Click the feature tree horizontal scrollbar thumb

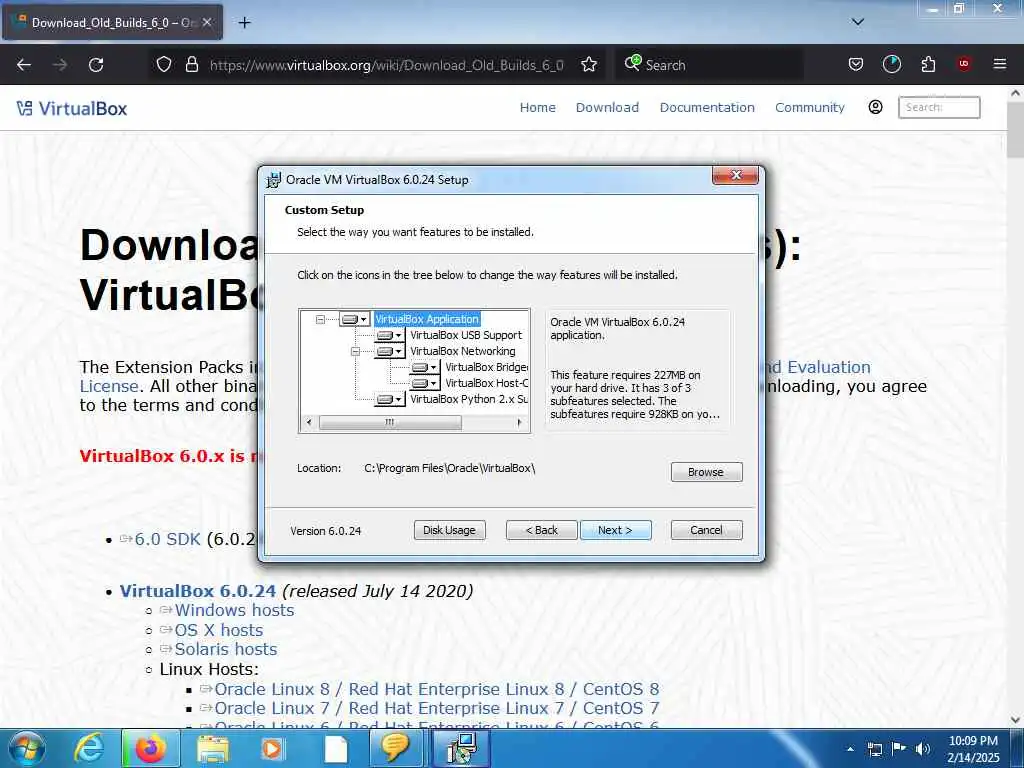coord(390,423)
